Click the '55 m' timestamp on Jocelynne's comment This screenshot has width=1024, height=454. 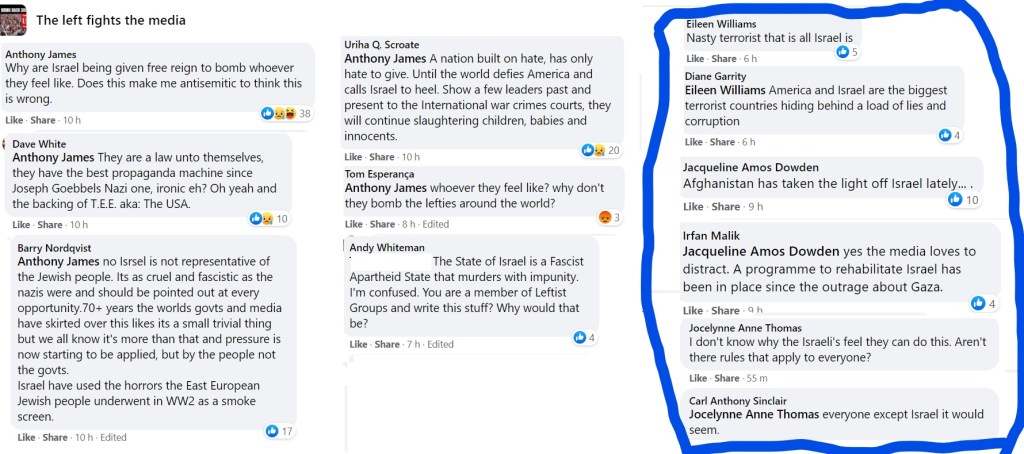point(755,378)
